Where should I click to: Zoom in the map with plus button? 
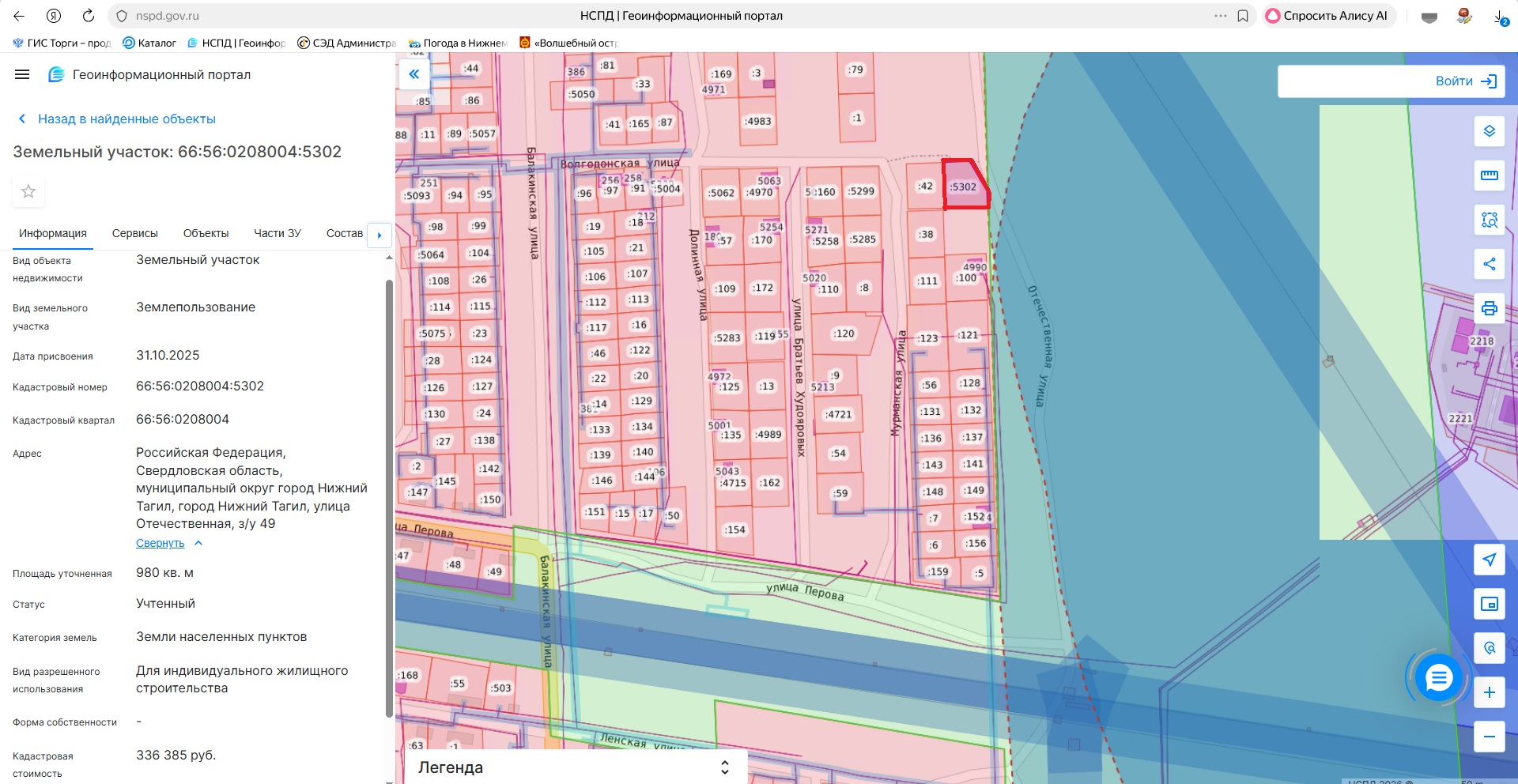pos(1489,692)
